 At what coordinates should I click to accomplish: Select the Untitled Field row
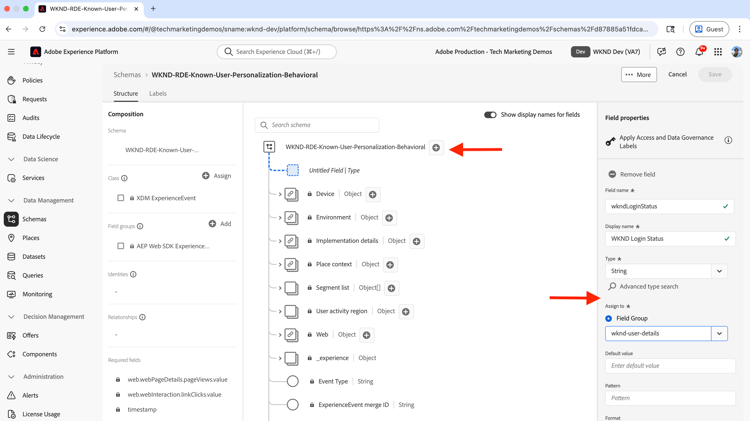click(x=334, y=170)
